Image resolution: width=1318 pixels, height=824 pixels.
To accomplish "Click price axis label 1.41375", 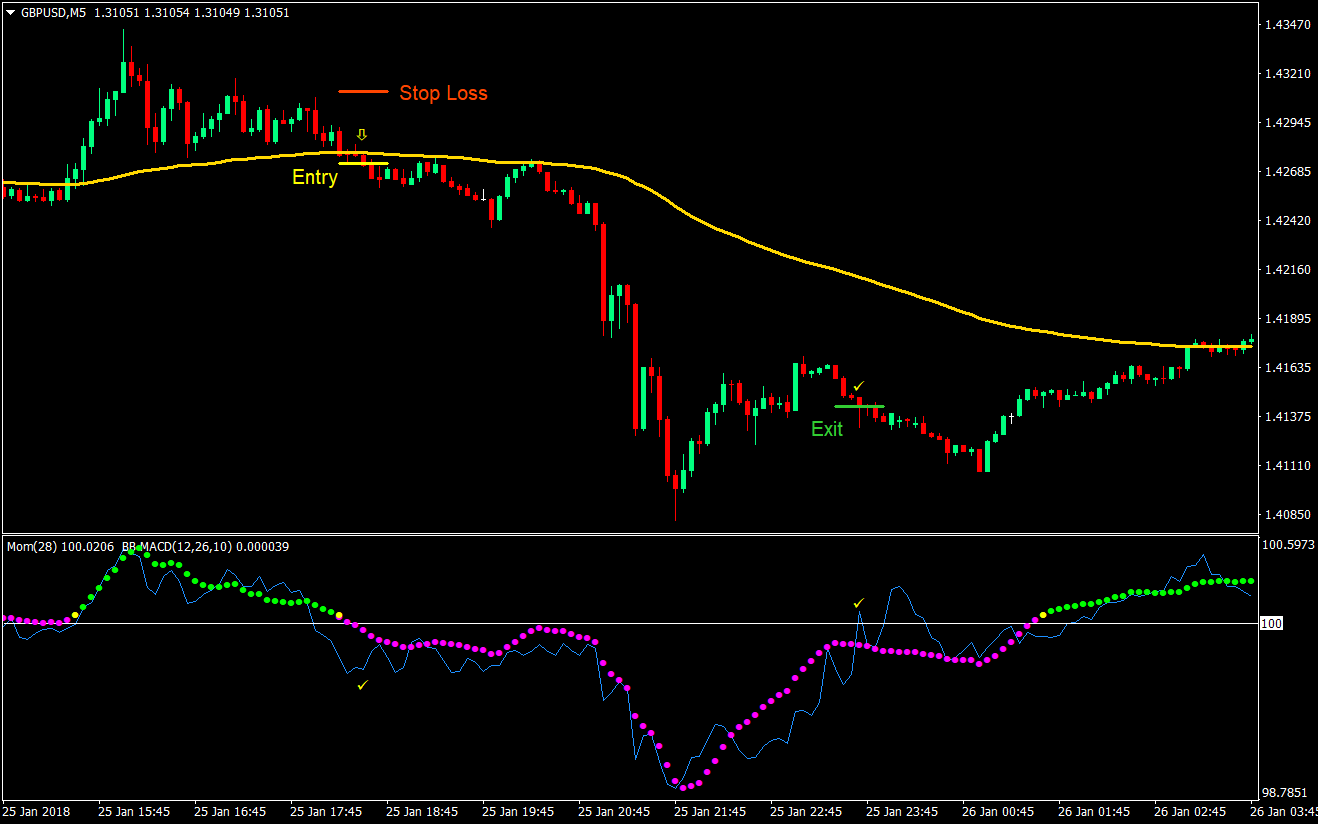I will (x=1286, y=417).
